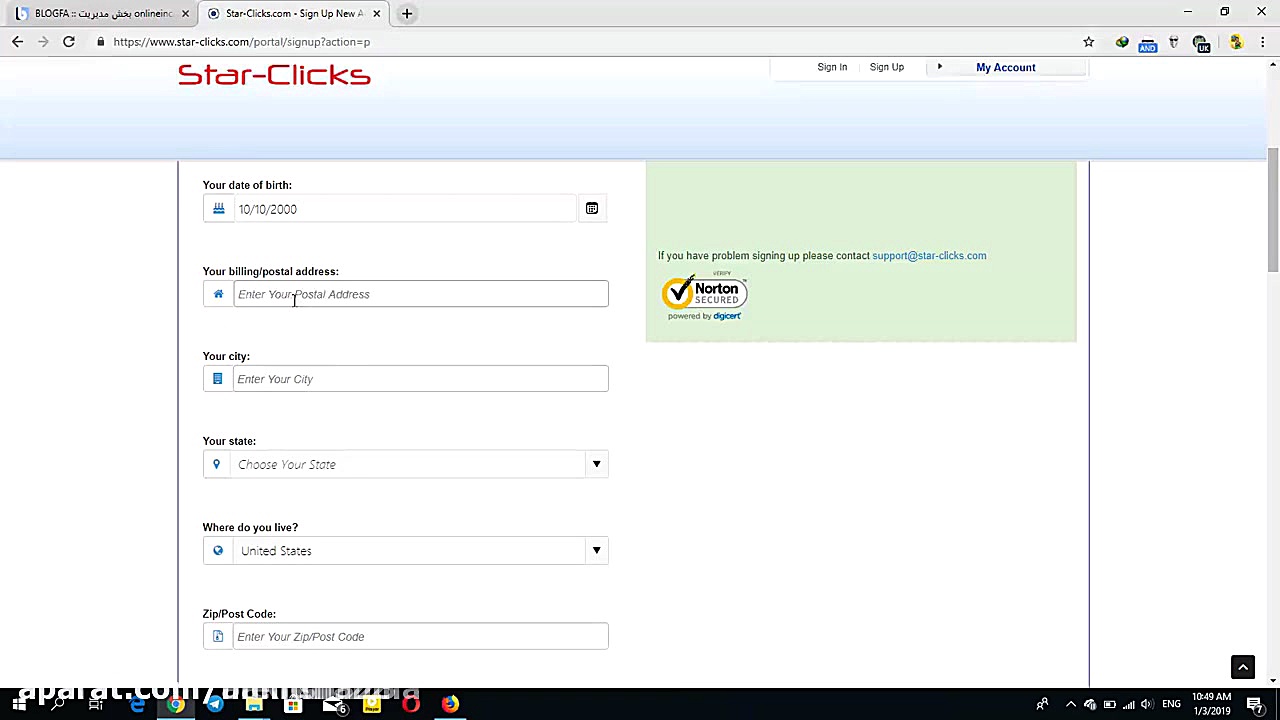Open the date of birth calendar picker

pyautogui.click(x=592, y=208)
